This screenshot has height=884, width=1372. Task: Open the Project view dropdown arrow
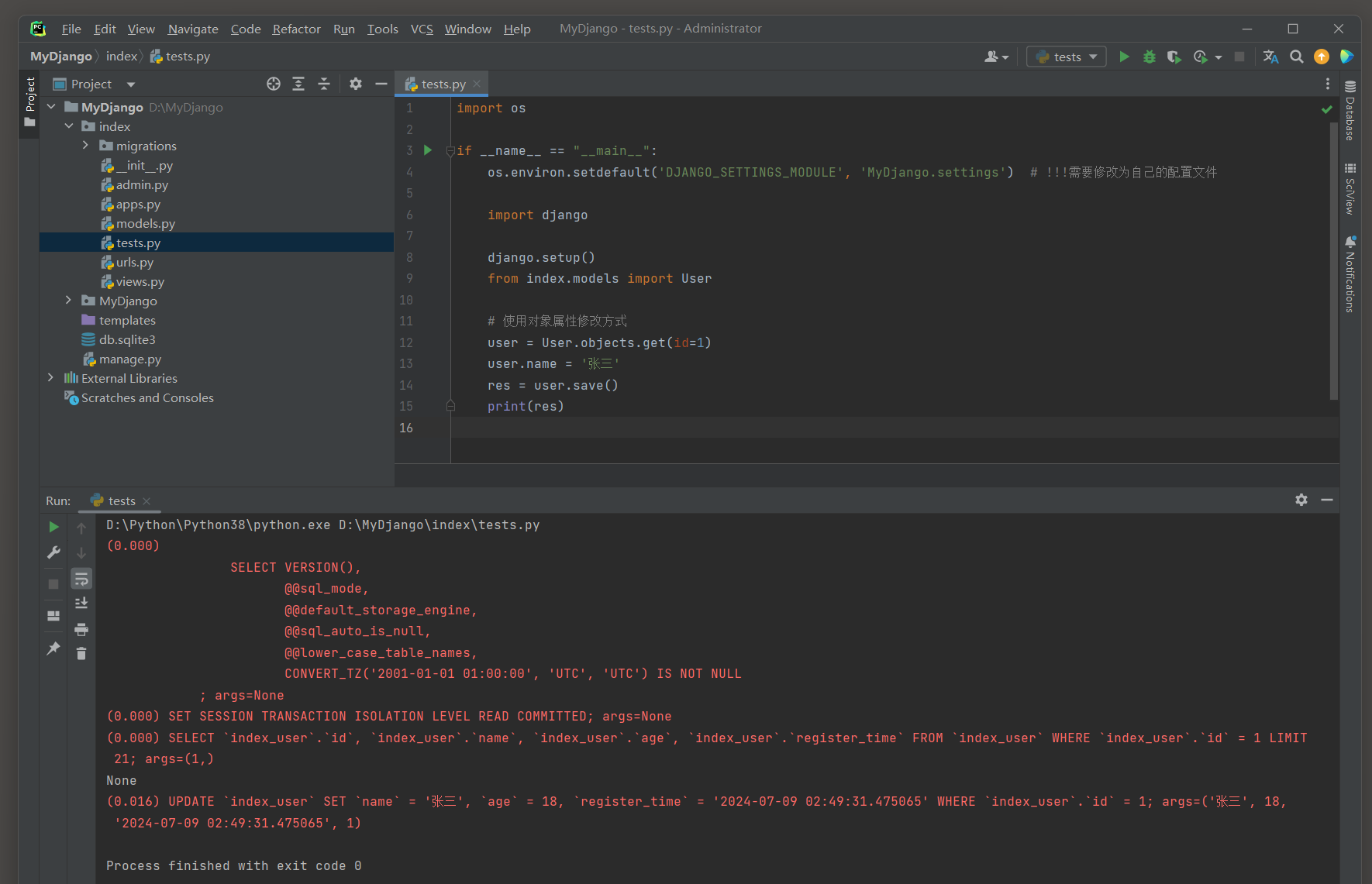point(131,84)
